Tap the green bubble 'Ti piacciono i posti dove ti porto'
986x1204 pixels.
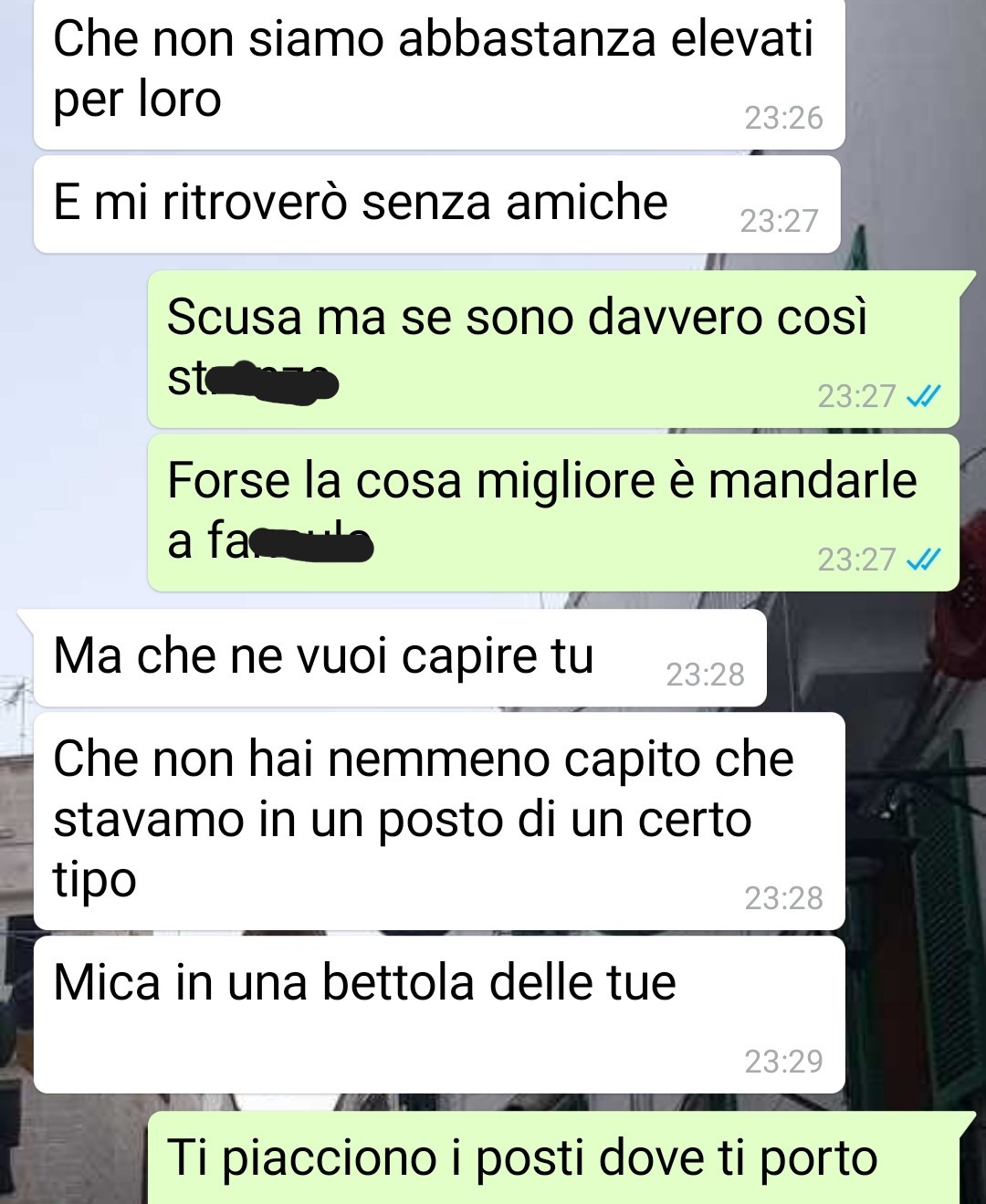553,1157
